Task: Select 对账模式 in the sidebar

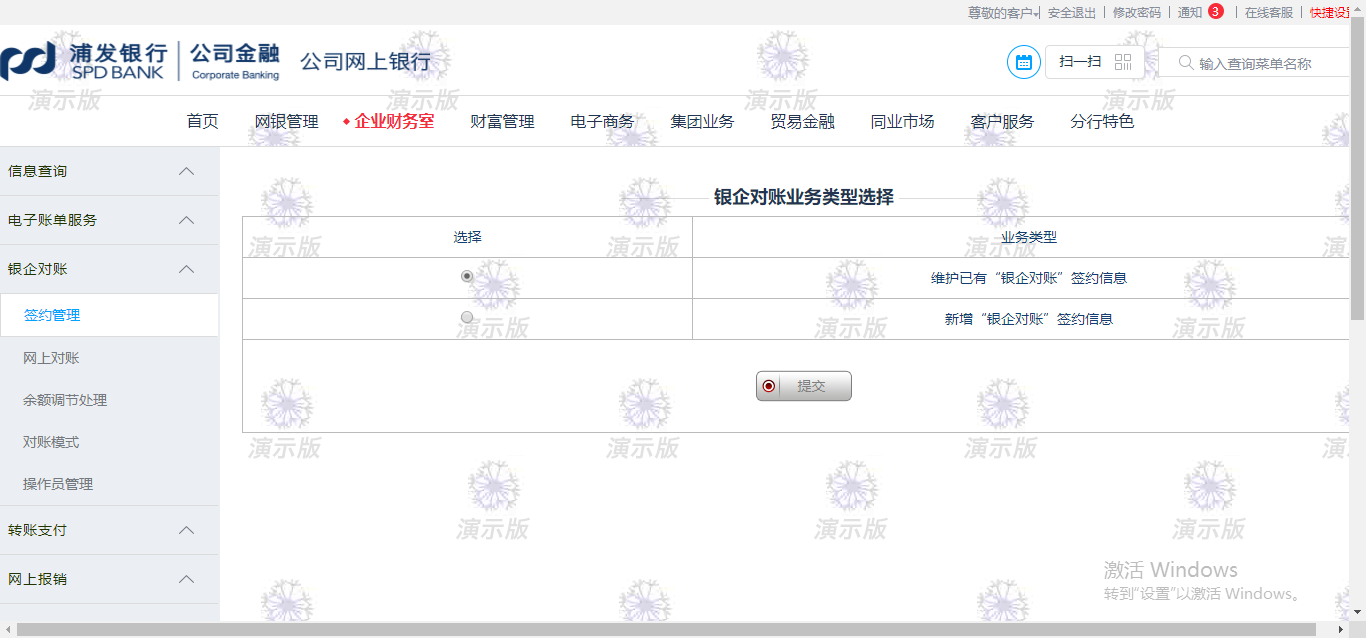Action: [52, 442]
